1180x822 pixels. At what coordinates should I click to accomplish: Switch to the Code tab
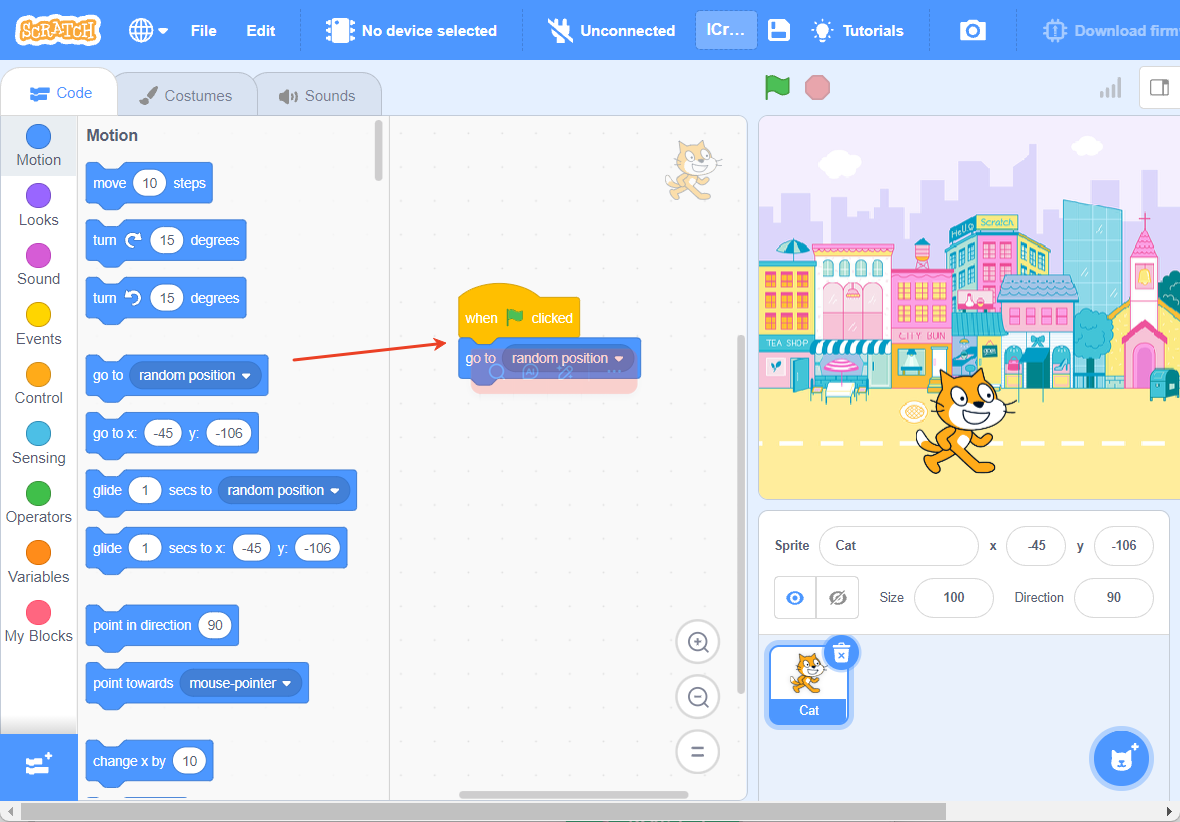click(59, 93)
